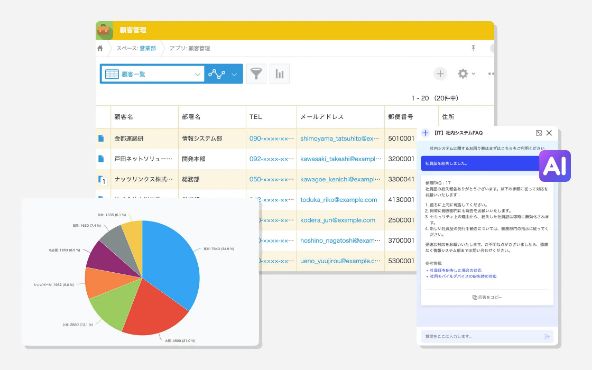Start a new chat with AI panel plus icon
Screen dimensions: 592x370
pos(426,133)
